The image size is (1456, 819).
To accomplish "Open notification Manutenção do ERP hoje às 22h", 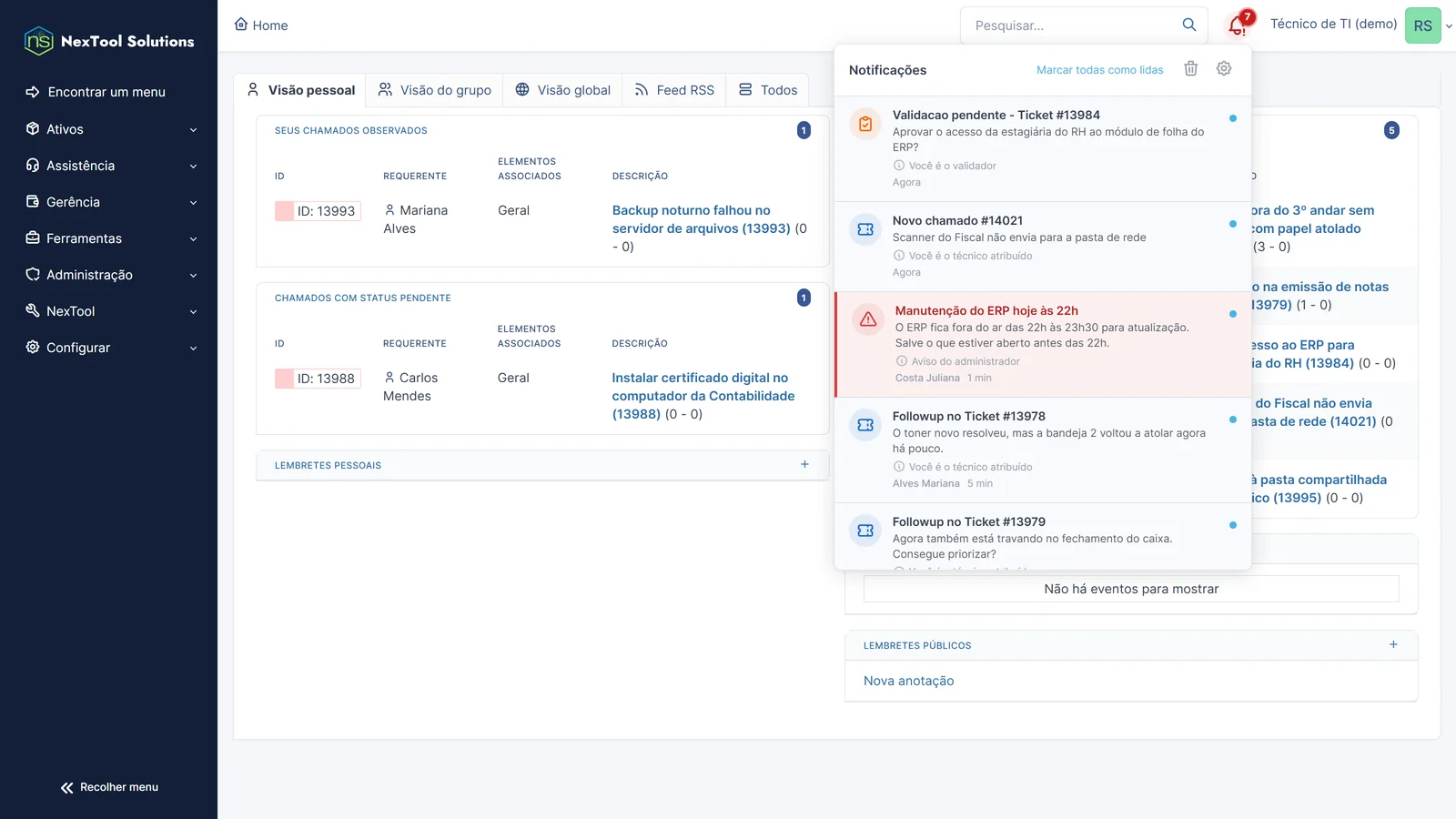I will pyautogui.click(x=1043, y=345).
